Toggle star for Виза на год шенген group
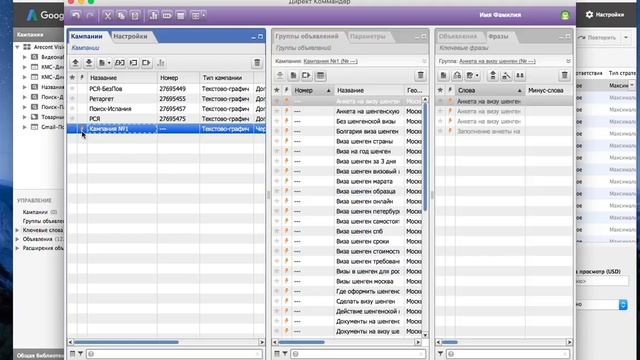640x360 pixels. pos(277,151)
